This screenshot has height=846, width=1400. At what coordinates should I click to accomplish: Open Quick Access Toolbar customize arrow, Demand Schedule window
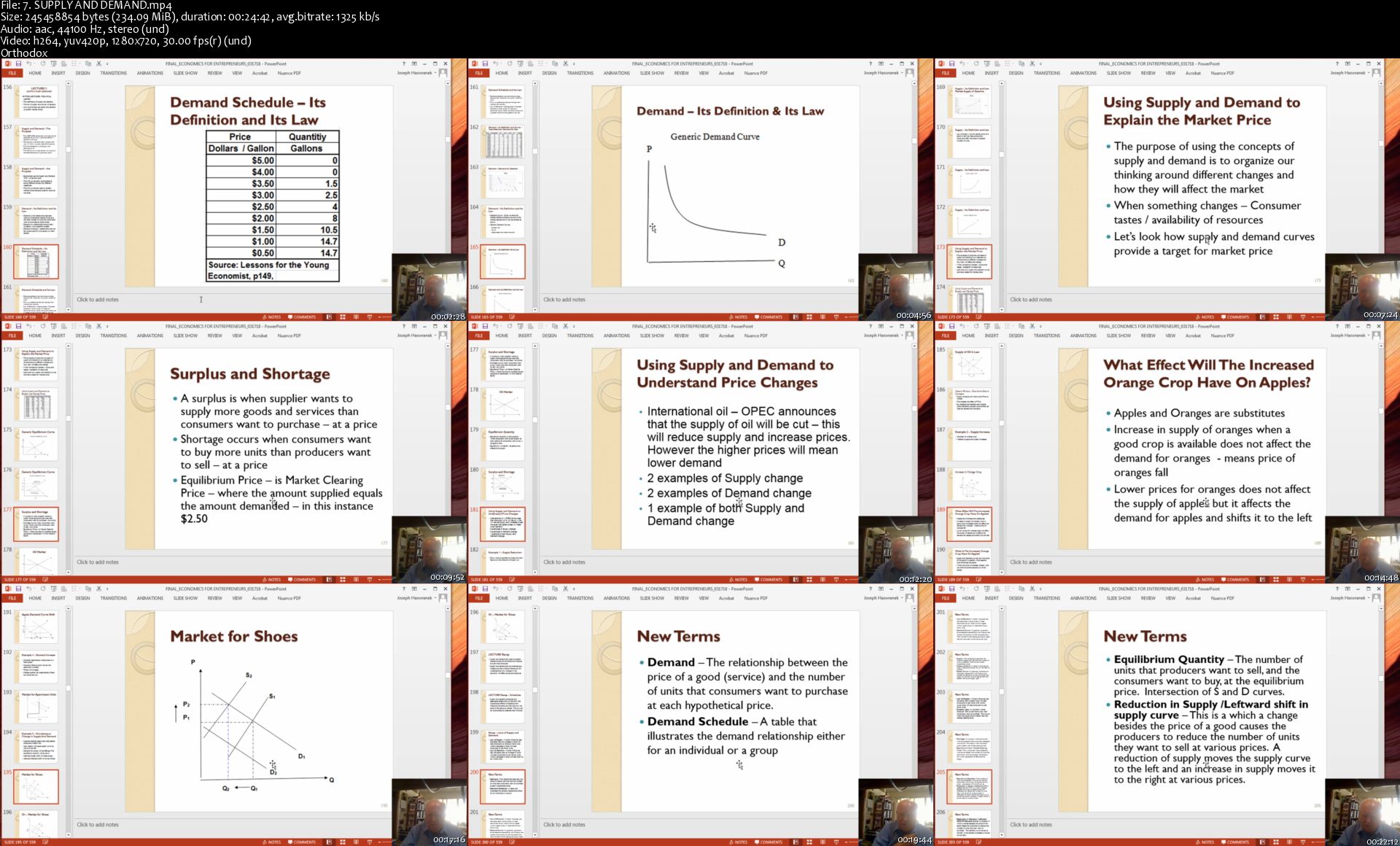click(x=107, y=63)
